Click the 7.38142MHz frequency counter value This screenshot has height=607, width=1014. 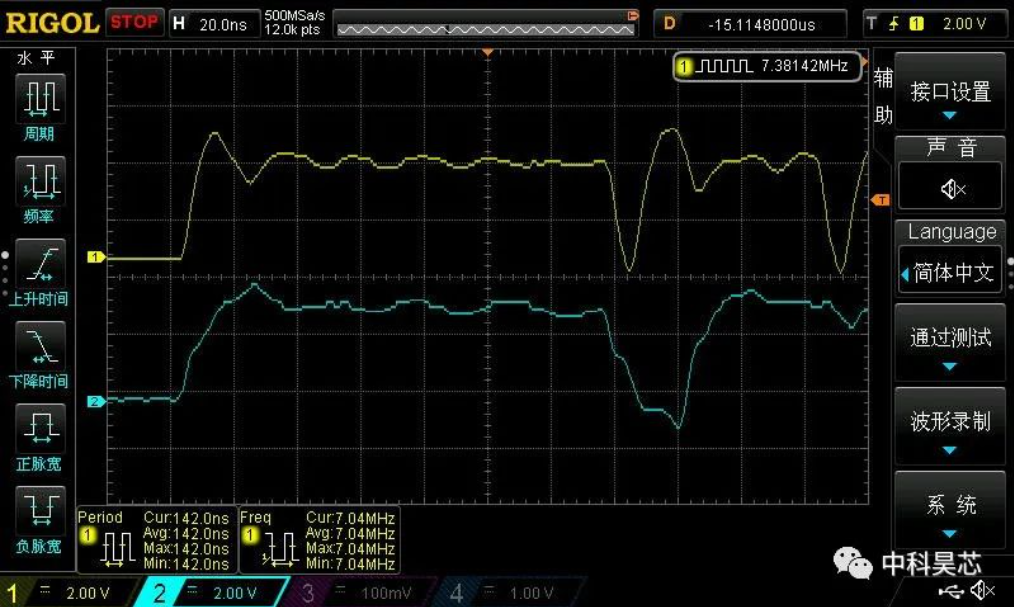tap(804, 65)
